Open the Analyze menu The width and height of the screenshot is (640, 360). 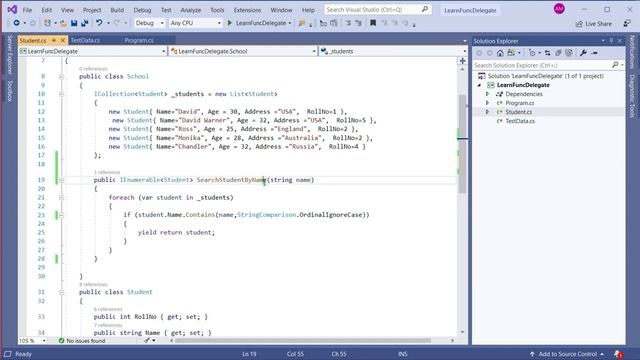[x=191, y=10]
